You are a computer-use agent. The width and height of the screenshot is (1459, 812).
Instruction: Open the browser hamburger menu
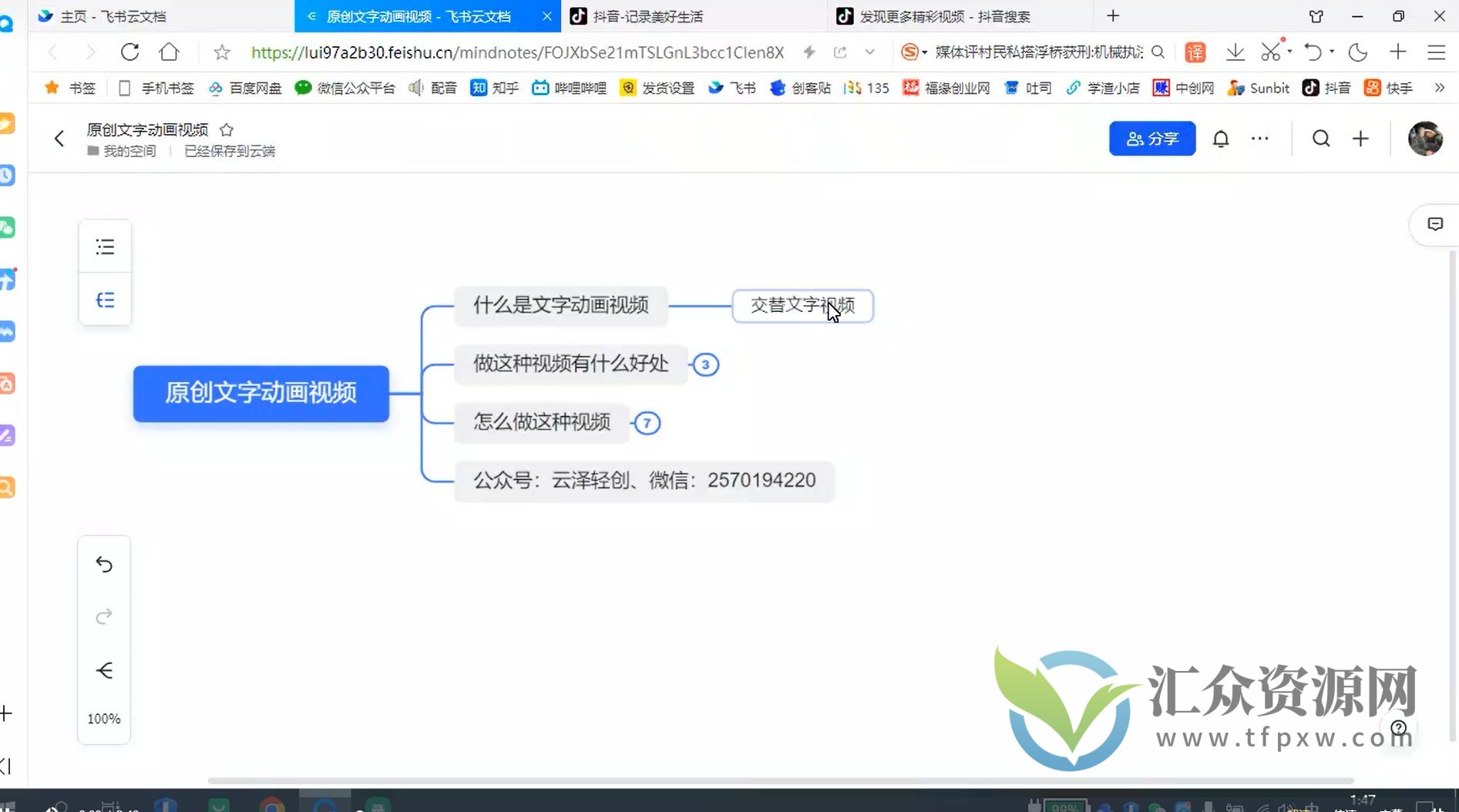[1437, 52]
